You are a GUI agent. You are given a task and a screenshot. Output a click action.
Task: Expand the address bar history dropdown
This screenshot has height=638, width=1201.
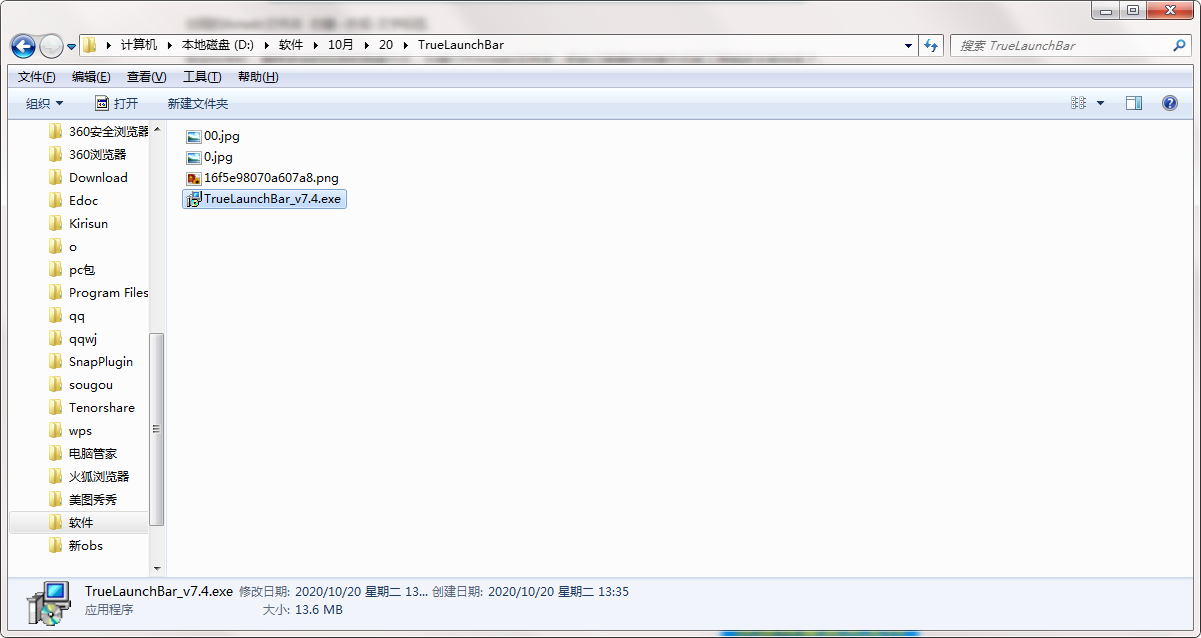908,46
